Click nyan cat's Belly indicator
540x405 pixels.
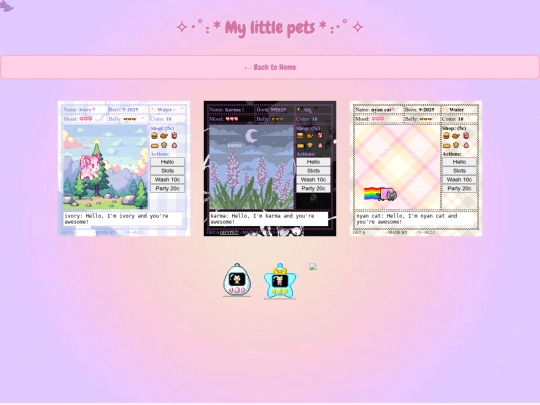(419, 119)
